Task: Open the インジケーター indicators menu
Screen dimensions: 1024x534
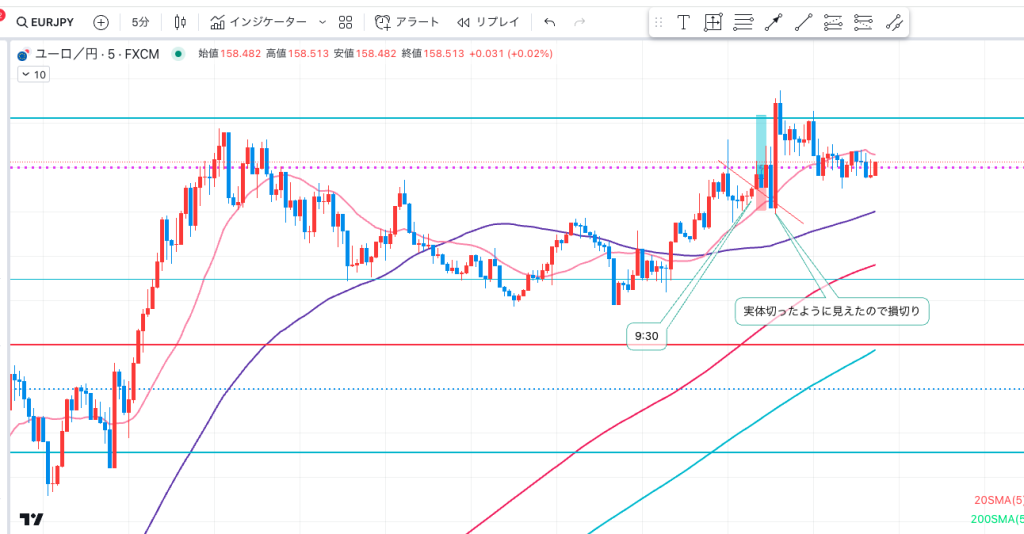Action: 256,22
